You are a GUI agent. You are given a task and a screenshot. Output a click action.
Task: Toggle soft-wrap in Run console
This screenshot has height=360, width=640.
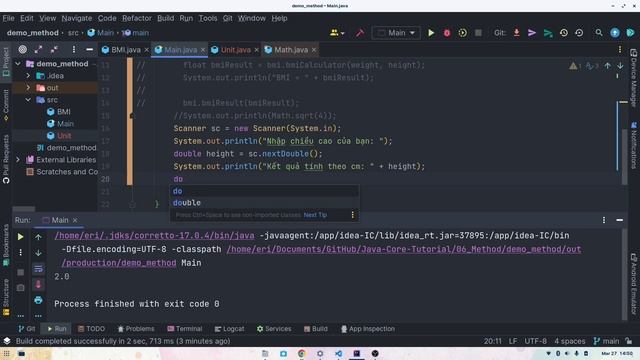38,268
